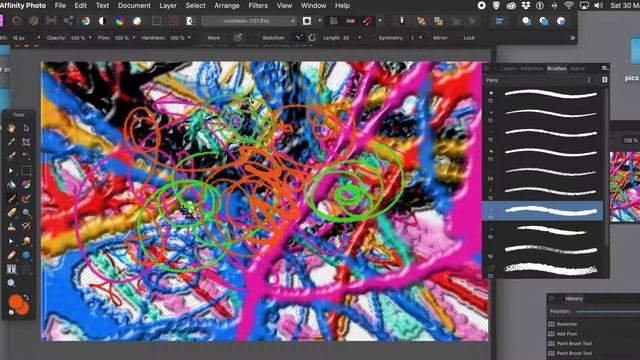
Task: Enable the Mirror checkbox
Action: [x=427, y=38]
